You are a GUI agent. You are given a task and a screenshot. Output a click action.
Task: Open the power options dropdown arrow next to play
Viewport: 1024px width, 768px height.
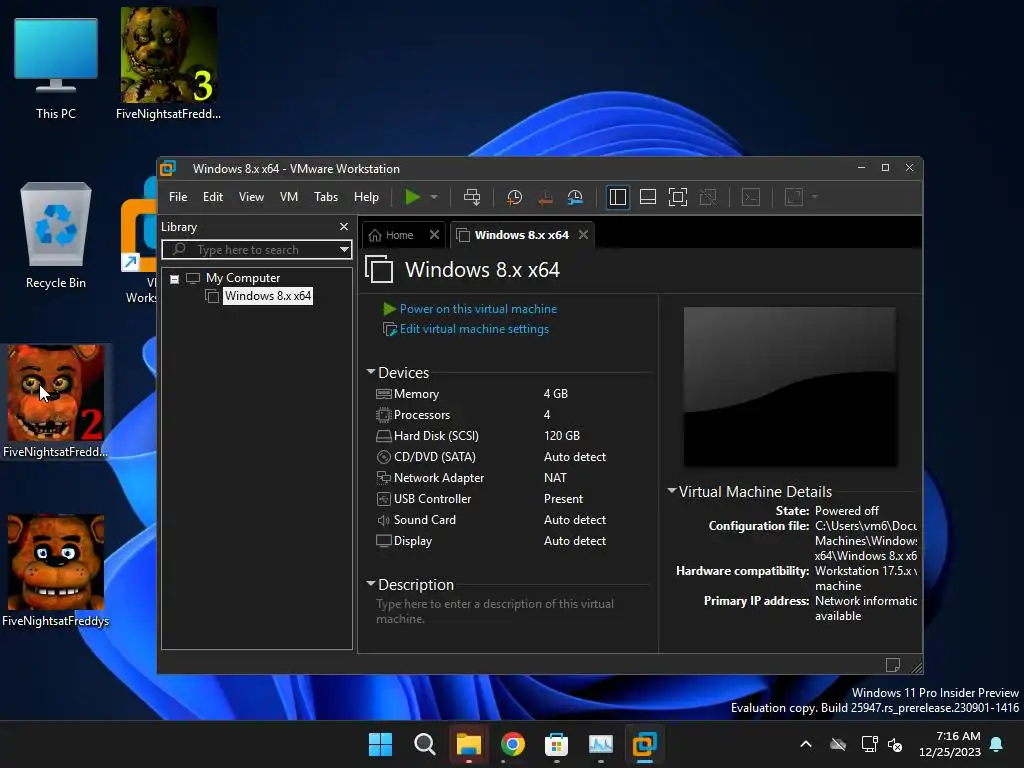tap(434, 197)
